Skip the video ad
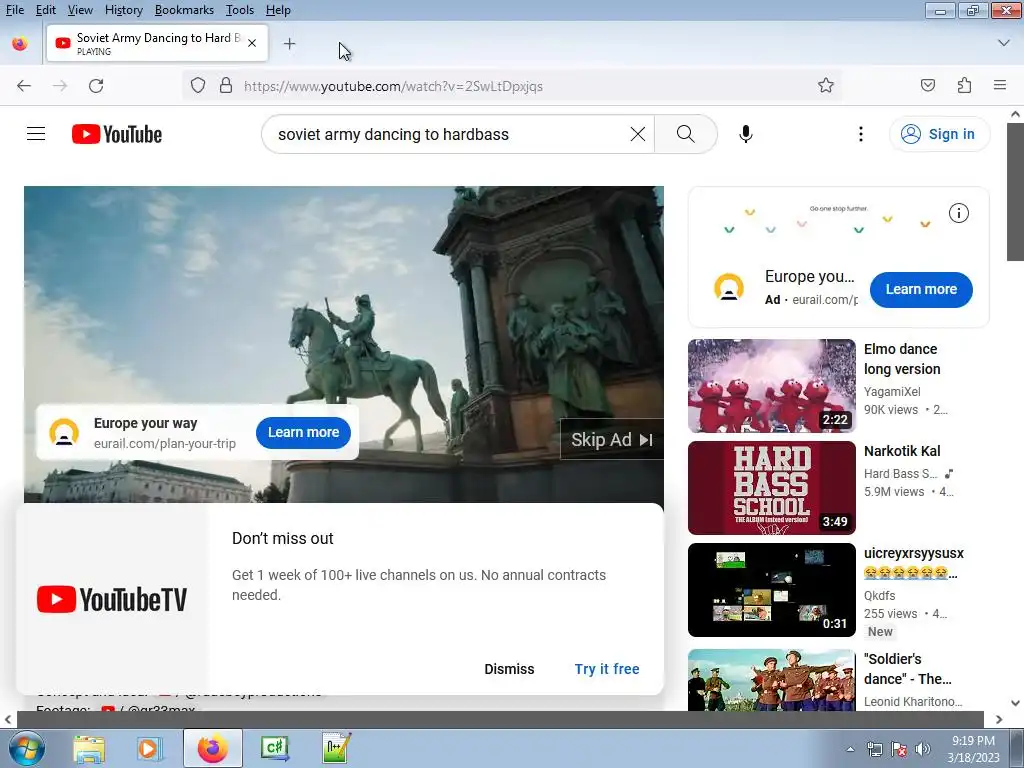The height and width of the screenshot is (768, 1024). tap(612, 440)
